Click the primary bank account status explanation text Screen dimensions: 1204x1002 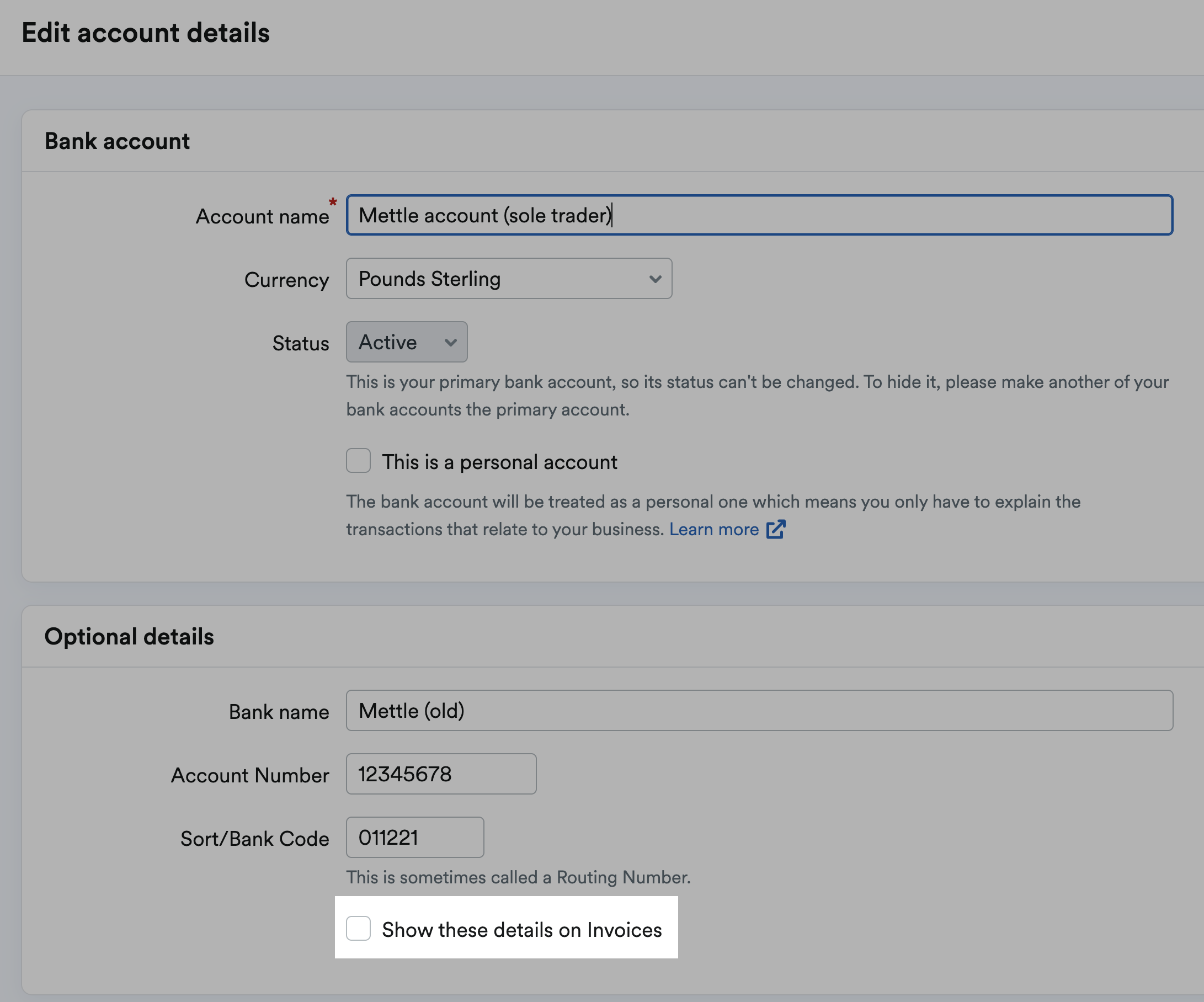(x=758, y=396)
